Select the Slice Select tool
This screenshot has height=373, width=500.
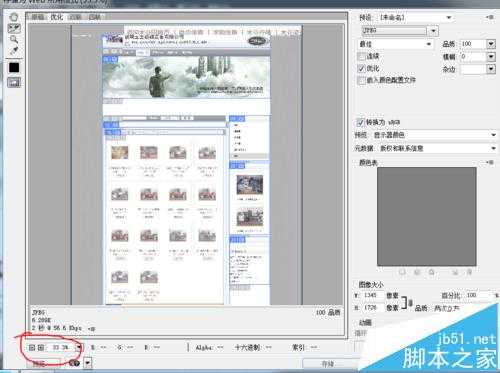click(14, 28)
